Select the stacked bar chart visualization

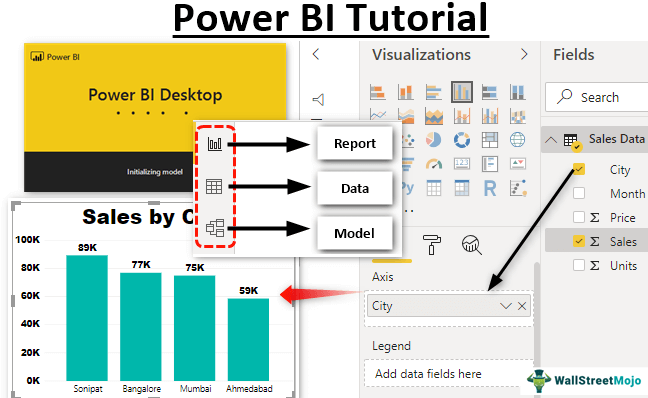pyautogui.click(x=377, y=92)
